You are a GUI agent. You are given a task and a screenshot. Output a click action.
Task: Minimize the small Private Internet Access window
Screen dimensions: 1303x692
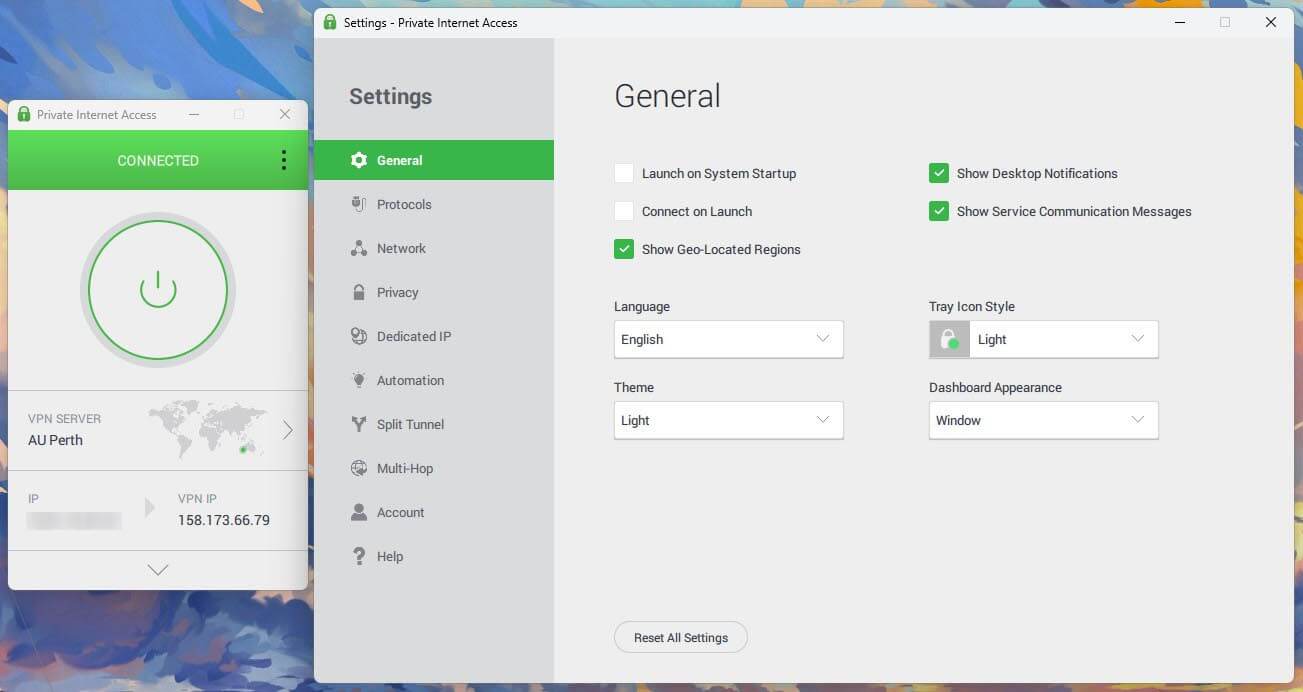[x=193, y=114]
